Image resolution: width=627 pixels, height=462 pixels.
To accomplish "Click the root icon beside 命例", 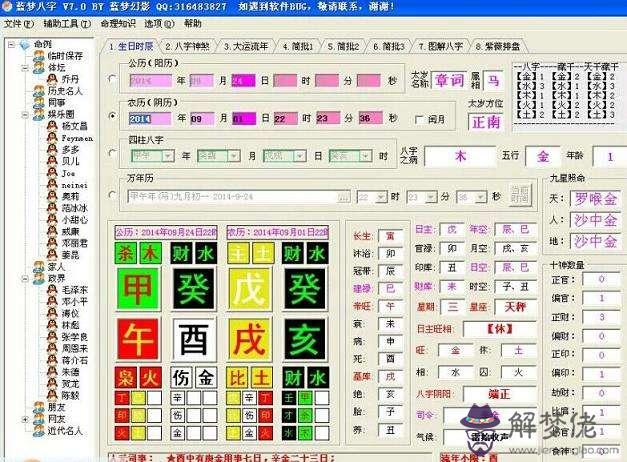I will coord(25,44).
